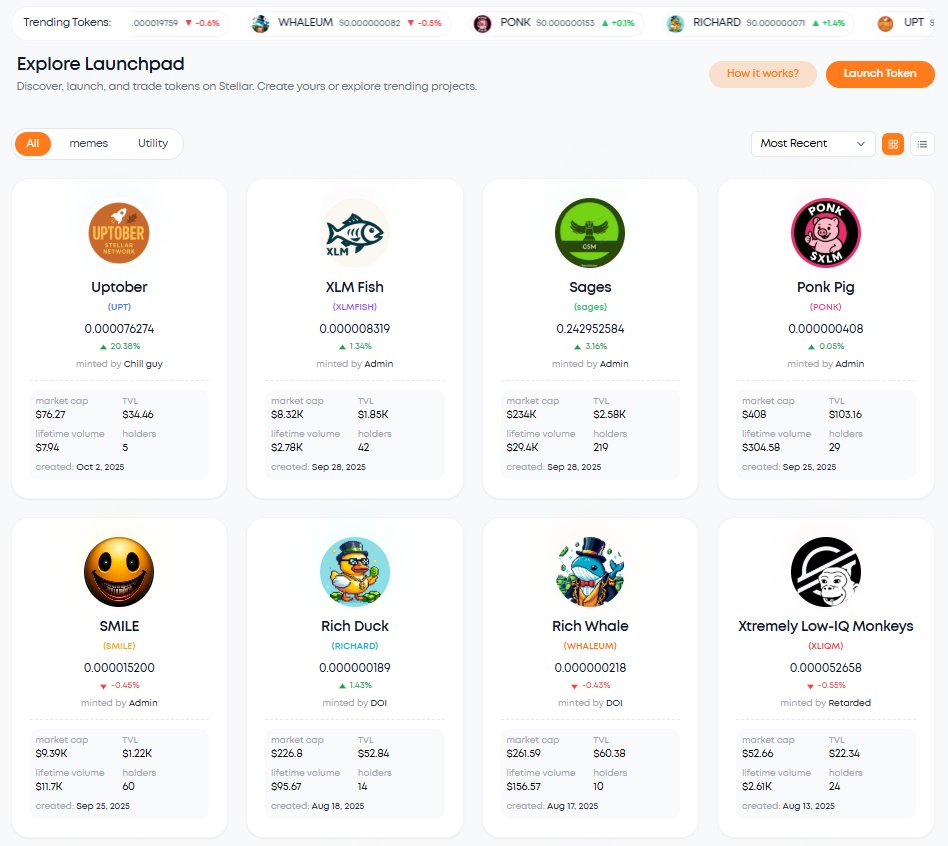Viewport: 948px width, 846px height.
Task: Select the All filter tab
Action: tap(32, 143)
